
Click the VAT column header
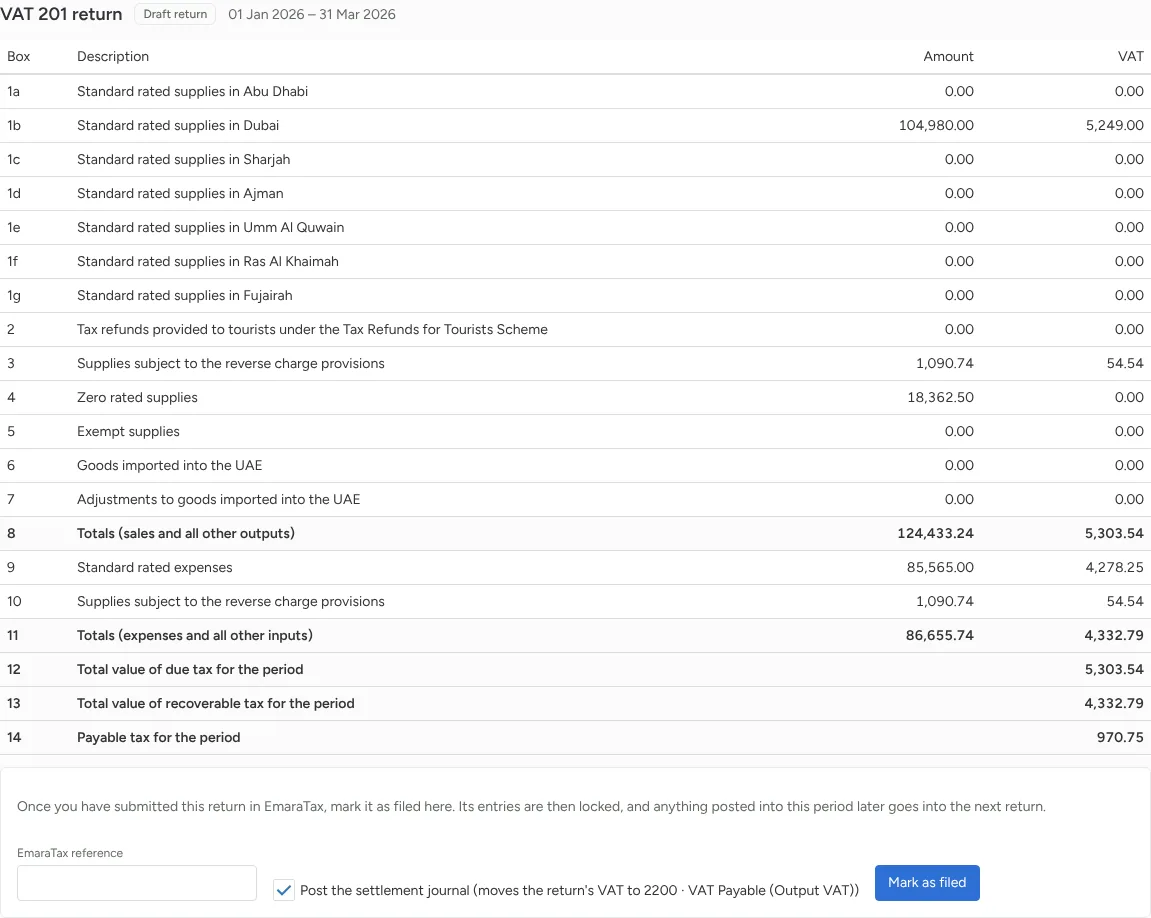pos(1130,57)
